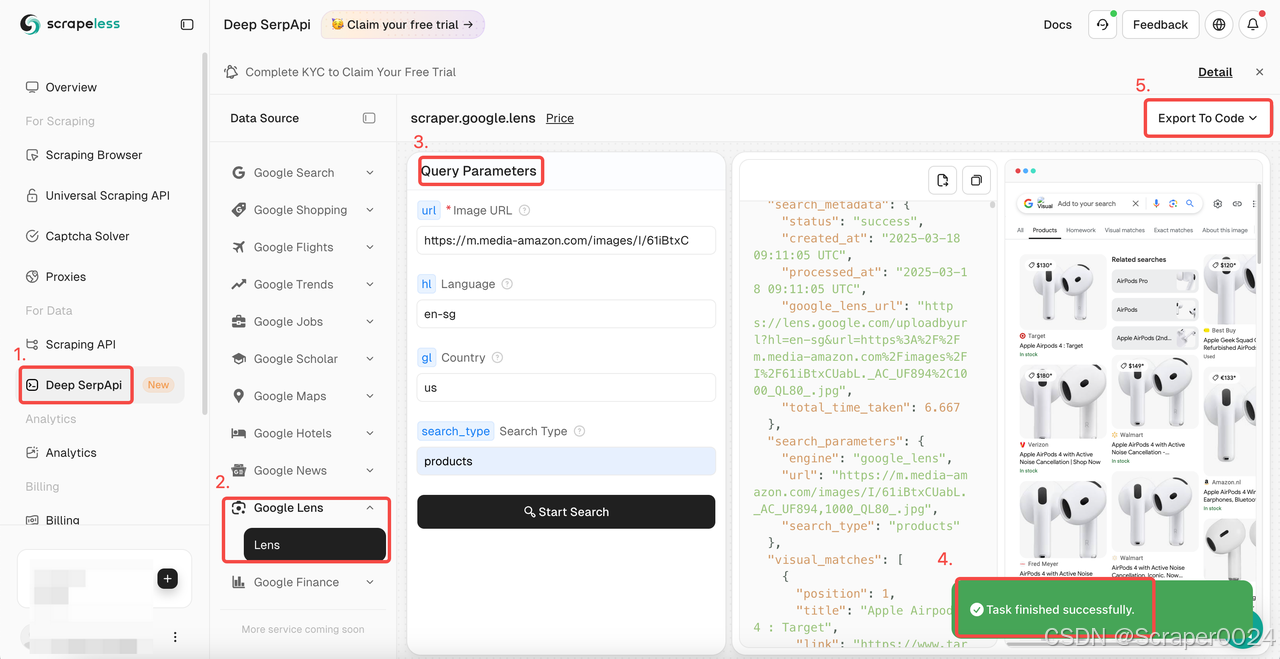Open Captcha Solver page

pos(78,236)
